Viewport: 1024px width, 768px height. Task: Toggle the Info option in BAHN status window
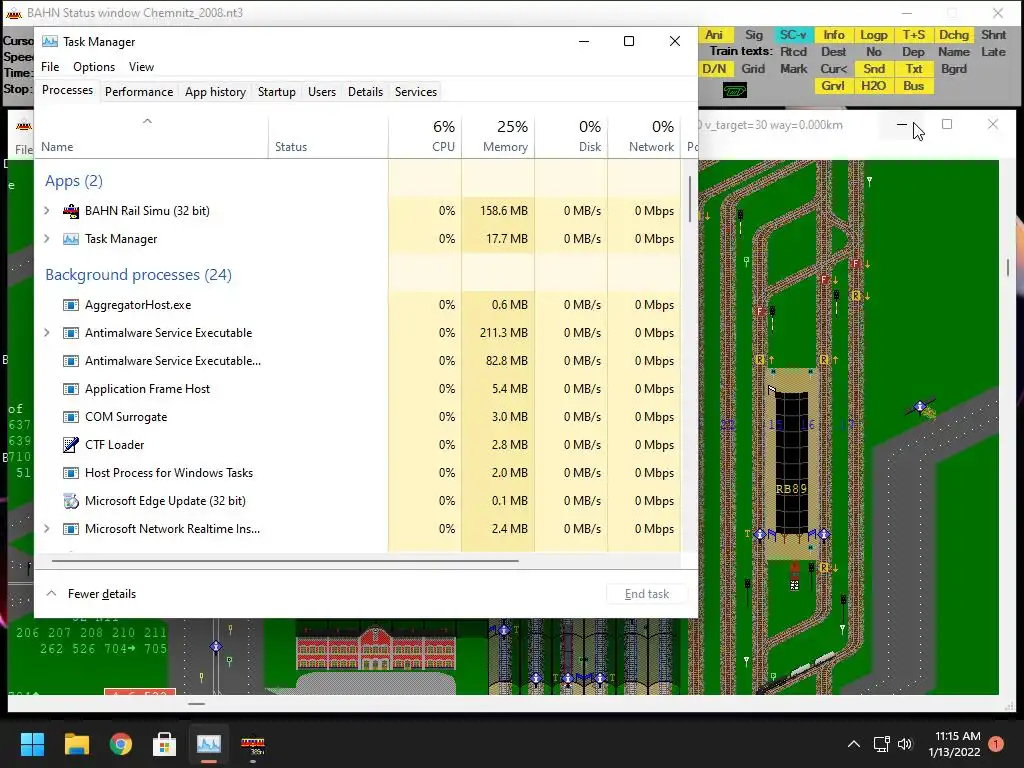click(x=834, y=35)
